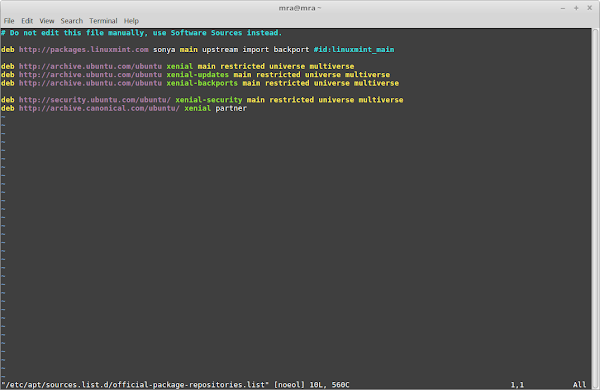Click the archive.canonical.com URL
Screen dimensions: 600x390
[99, 108]
